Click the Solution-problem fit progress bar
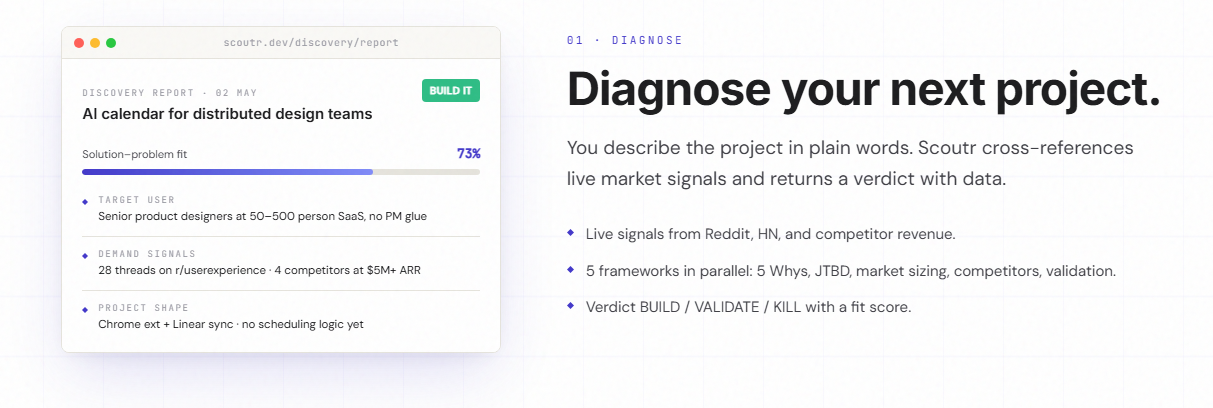The height and width of the screenshot is (408, 1213). click(x=281, y=172)
